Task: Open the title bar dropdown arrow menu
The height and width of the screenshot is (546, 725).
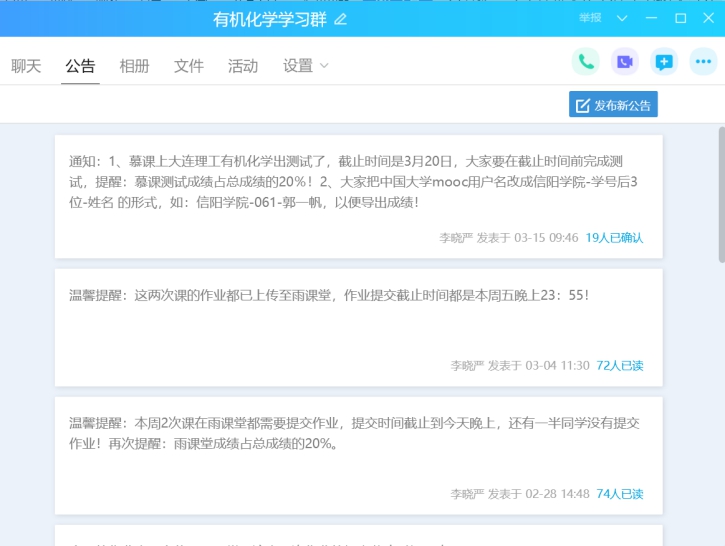Action: pyautogui.click(x=622, y=18)
